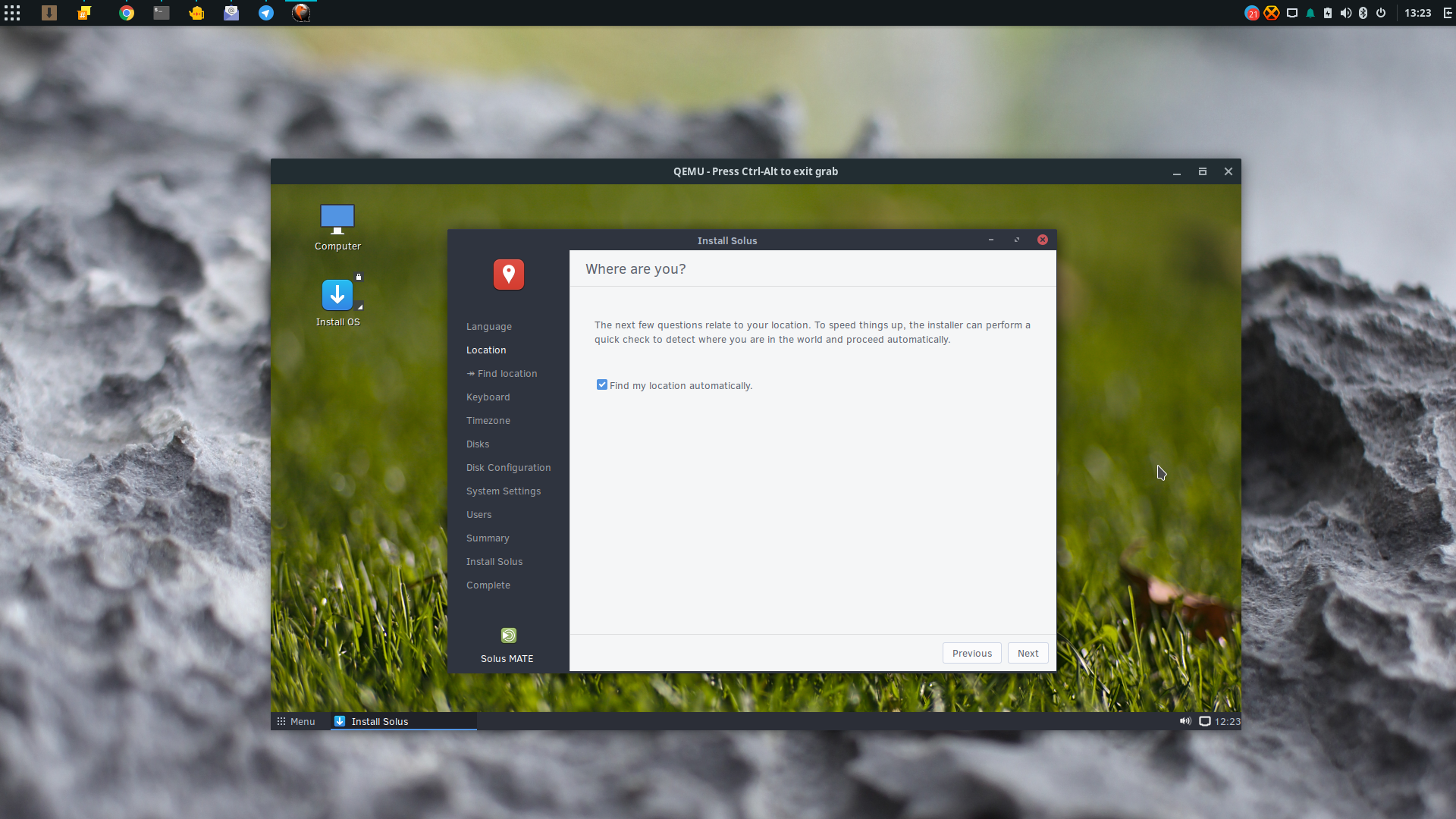Maximize the QEMU window
Screen dimensions: 1456x819
[1203, 171]
